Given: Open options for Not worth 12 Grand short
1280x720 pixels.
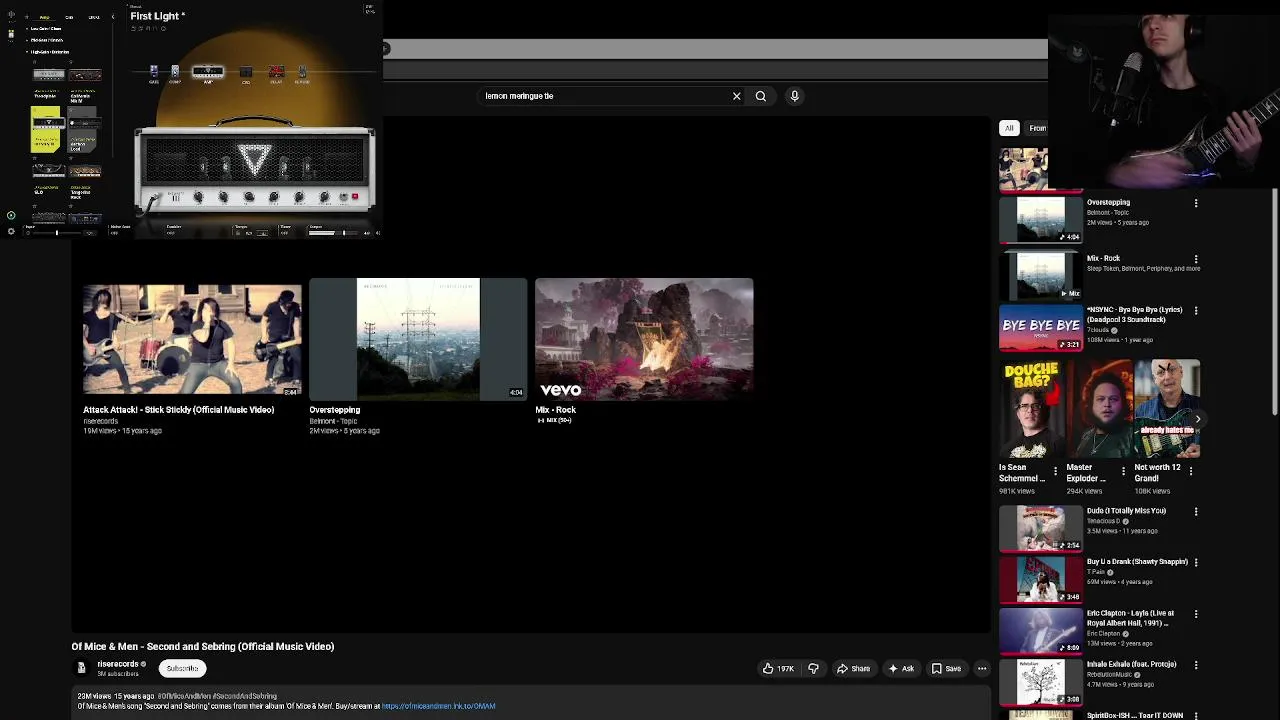Looking at the screenshot, I should (1191, 471).
